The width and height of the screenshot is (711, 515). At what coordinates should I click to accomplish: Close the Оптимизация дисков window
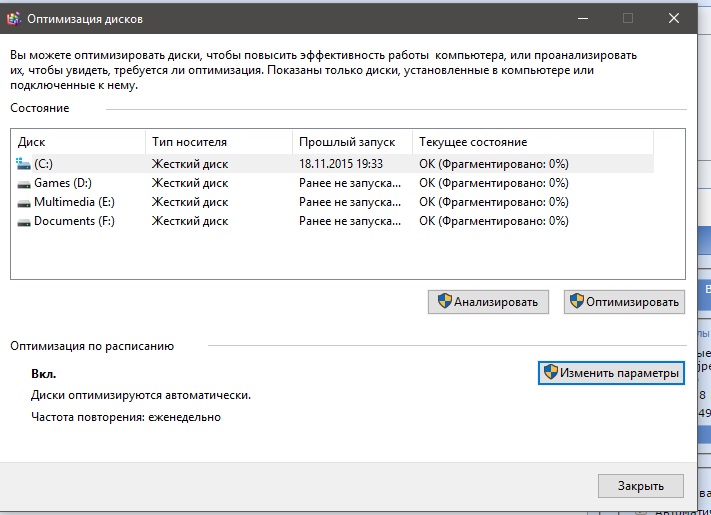tap(682, 17)
